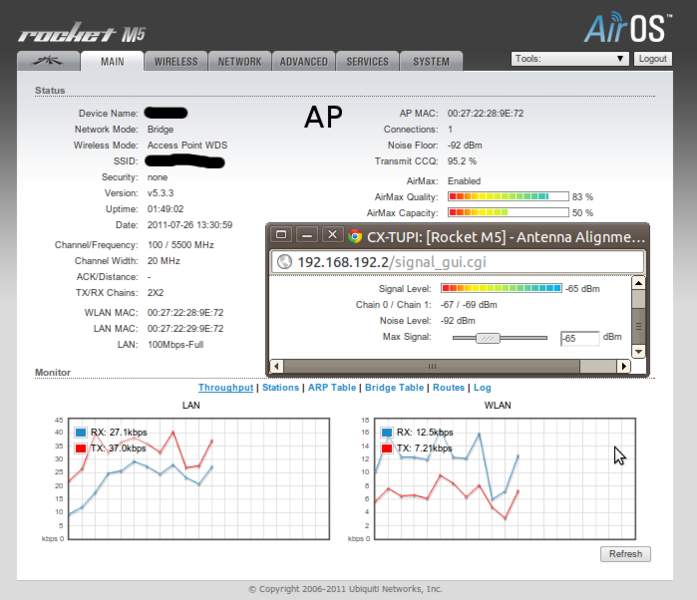The height and width of the screenshot is (600, 697).
Task: Open the Ubiquiti logo tab
Action: (x=48, y=61)
